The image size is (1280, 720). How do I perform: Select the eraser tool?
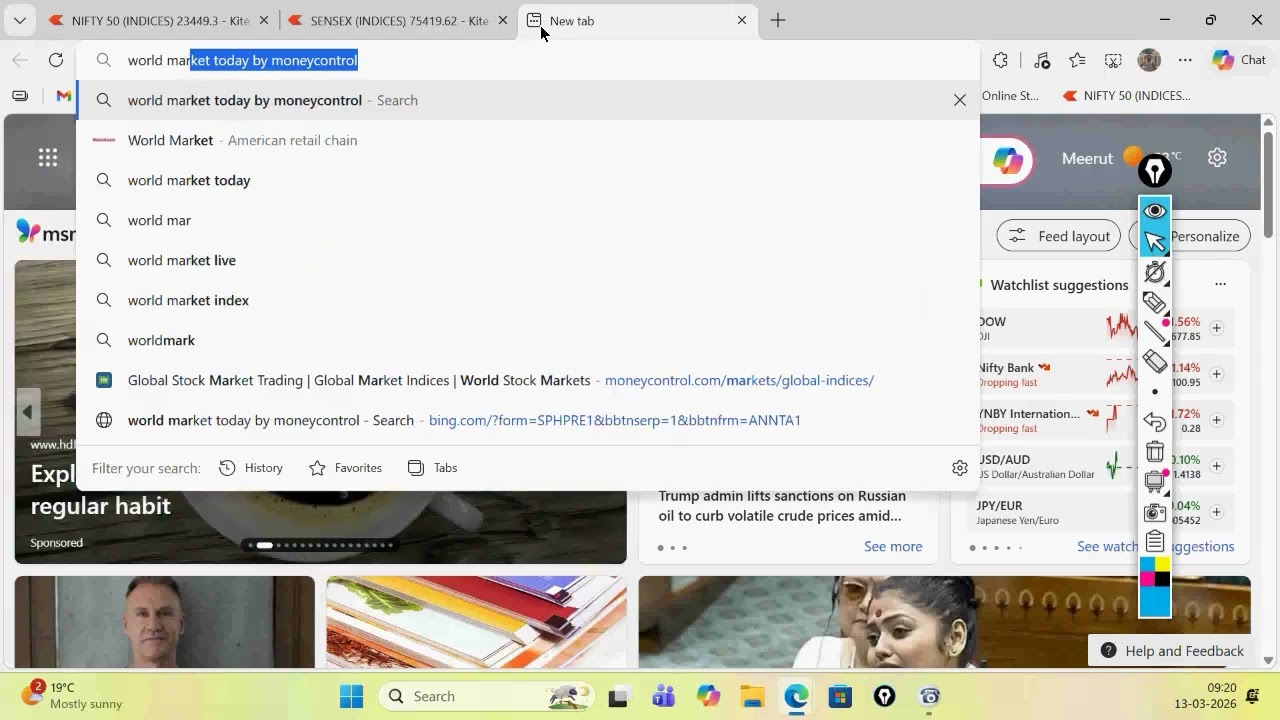click(1155, 361)
